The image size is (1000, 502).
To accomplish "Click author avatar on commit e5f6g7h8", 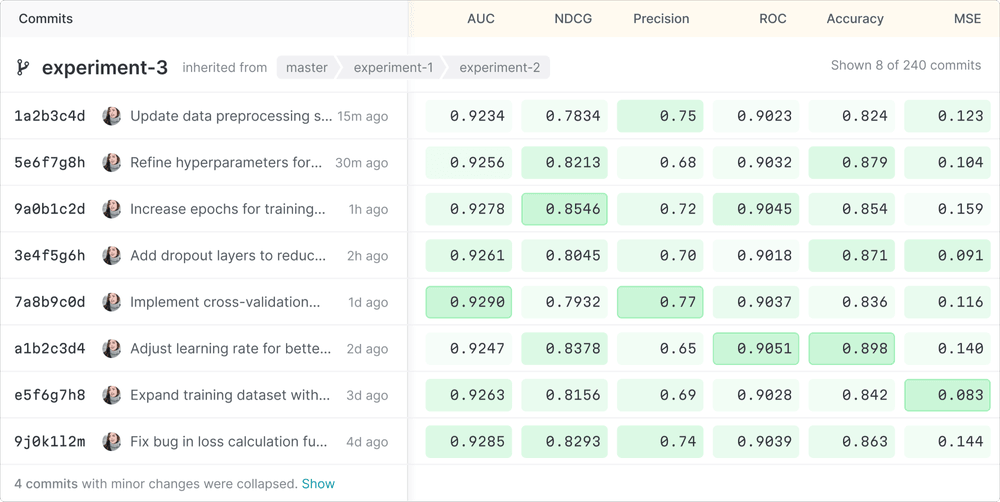I will pos(112,395).
